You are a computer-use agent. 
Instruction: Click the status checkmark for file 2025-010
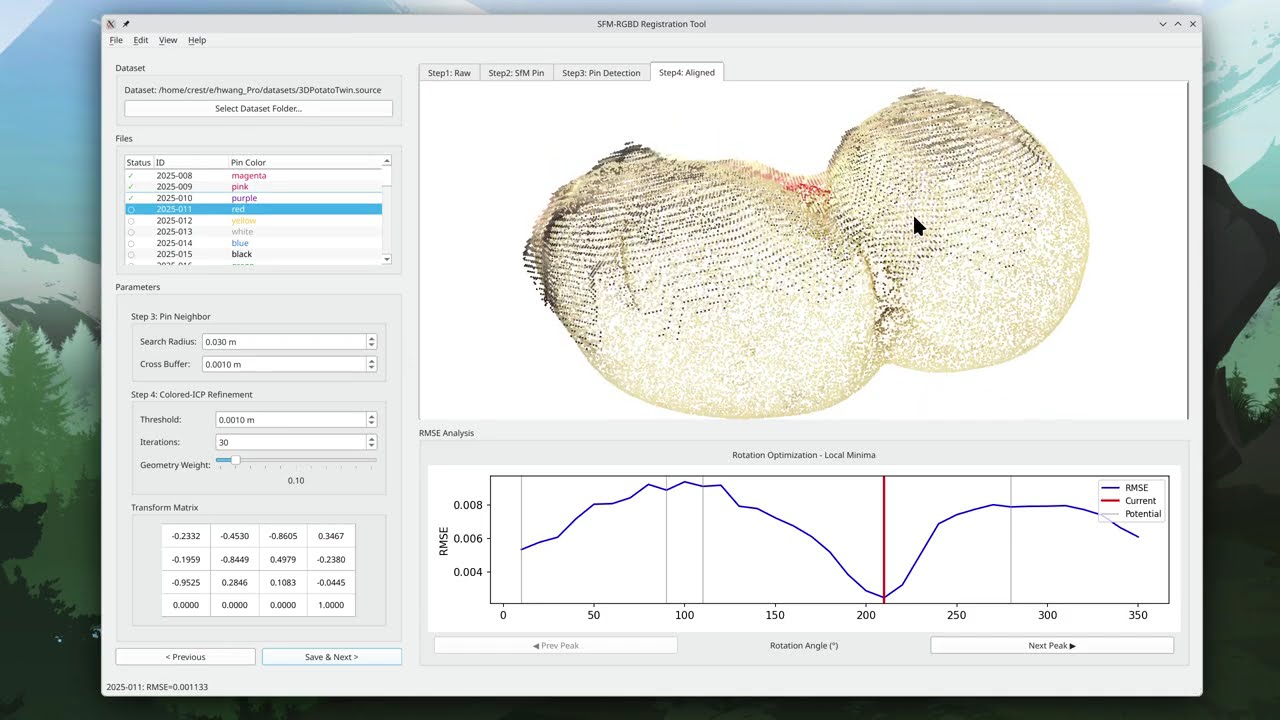pos(130,198)
